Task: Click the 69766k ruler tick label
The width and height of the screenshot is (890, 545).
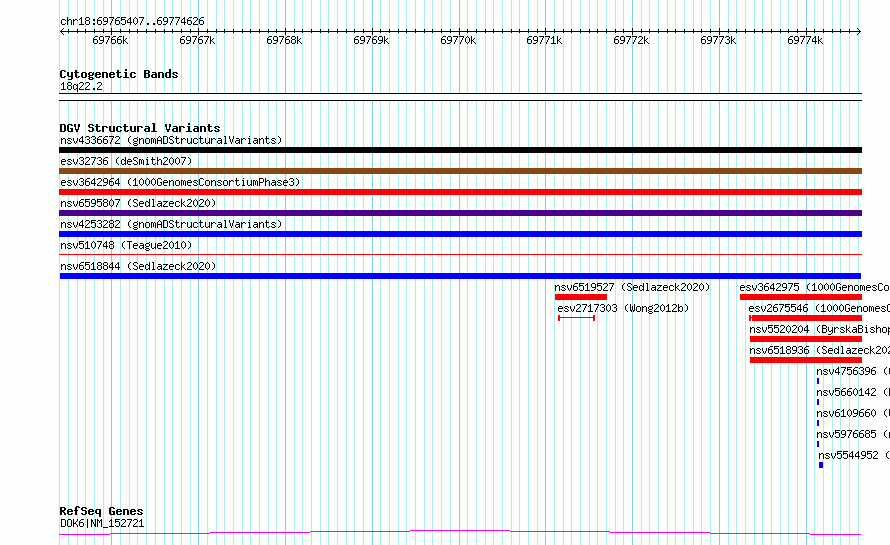Action: click(110, 40)
